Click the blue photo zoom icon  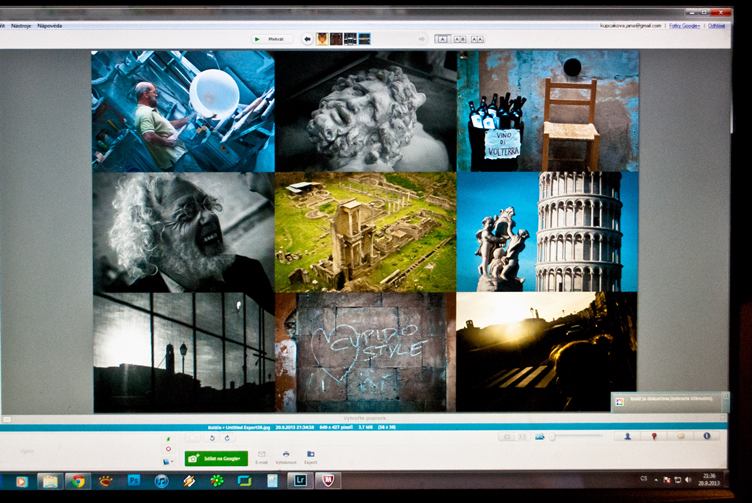(540, 436)
